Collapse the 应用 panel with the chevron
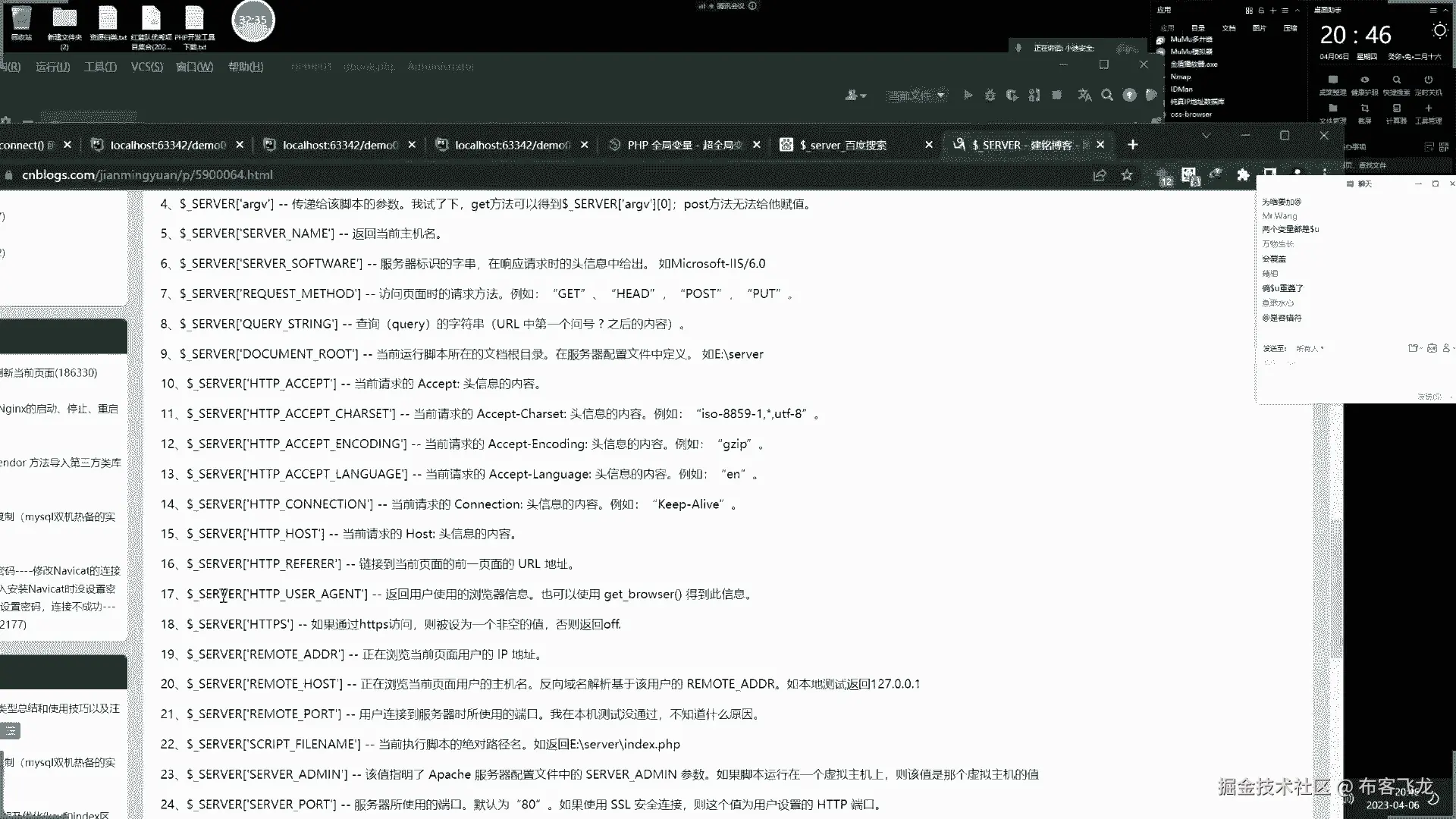The image size is (1456, 819). coord(1298,11)
